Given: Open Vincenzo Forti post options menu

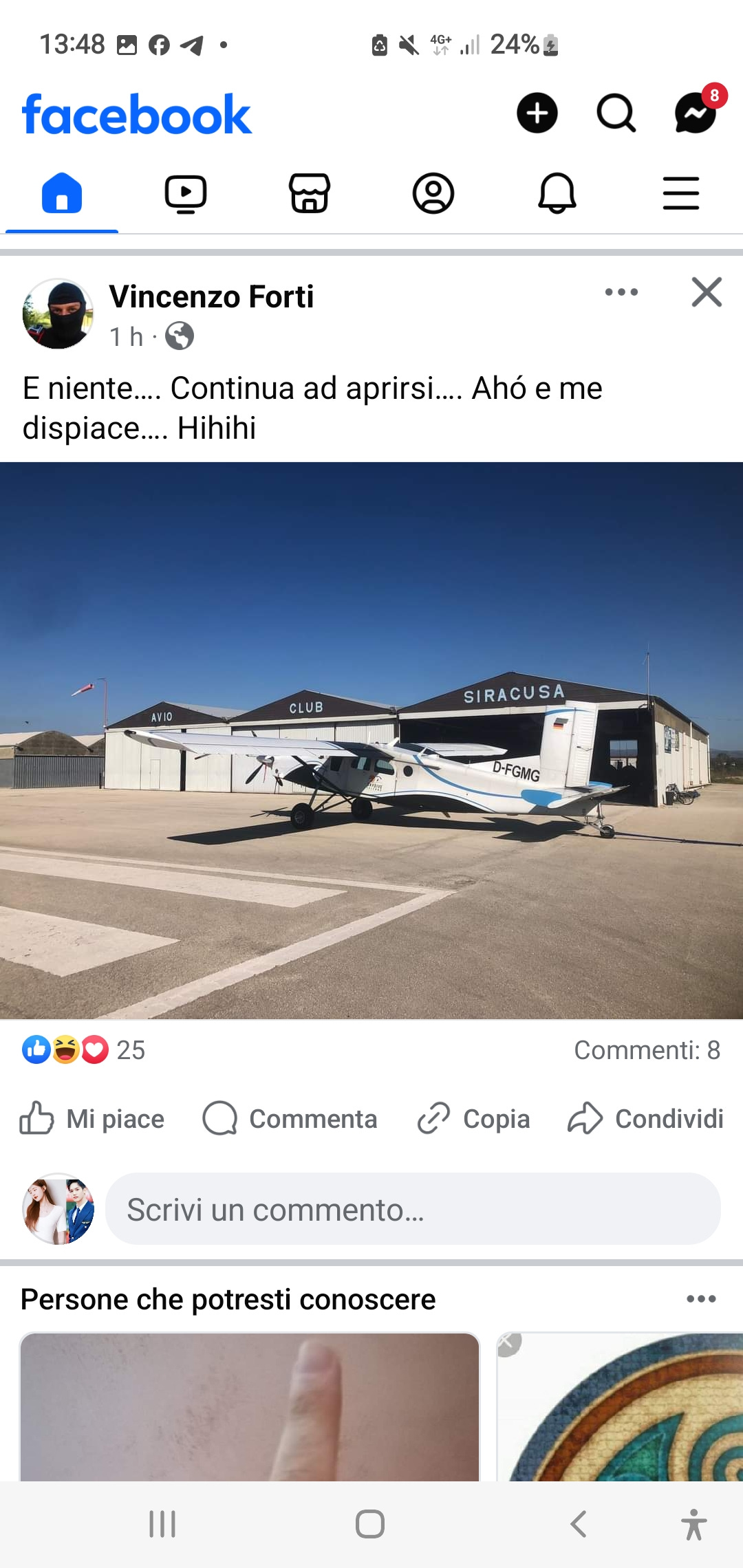Looking at the screenshot, I should [x=621, y=292].
